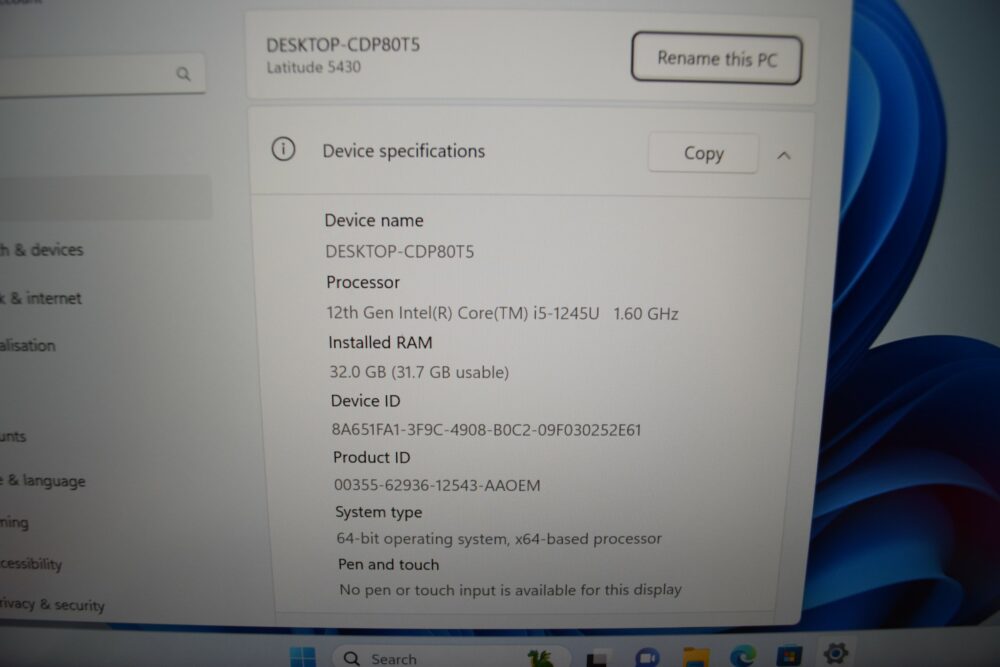1000x667 pixels.
Task: Click the Settings gear taskbar icon
Action: click(835, 653)
